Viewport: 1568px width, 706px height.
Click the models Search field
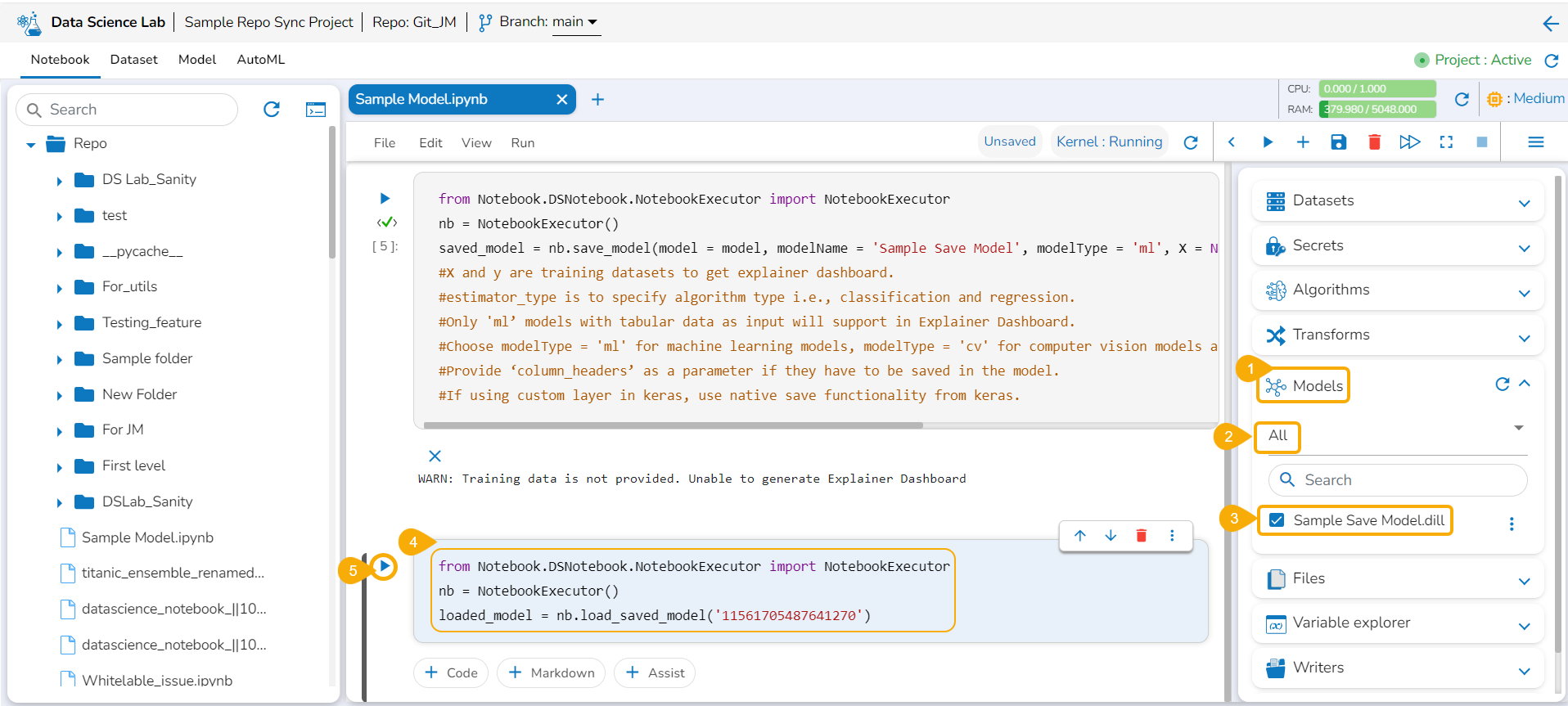1398,480
